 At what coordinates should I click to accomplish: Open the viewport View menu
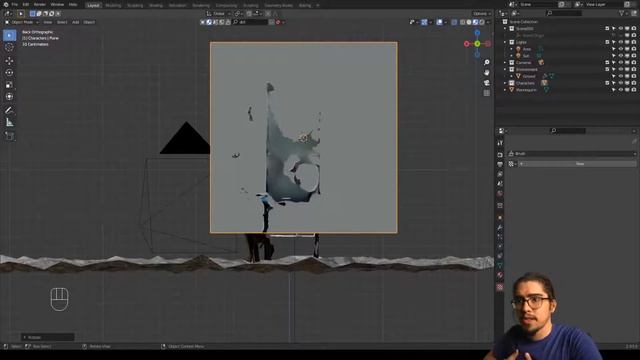click(48, 22)
